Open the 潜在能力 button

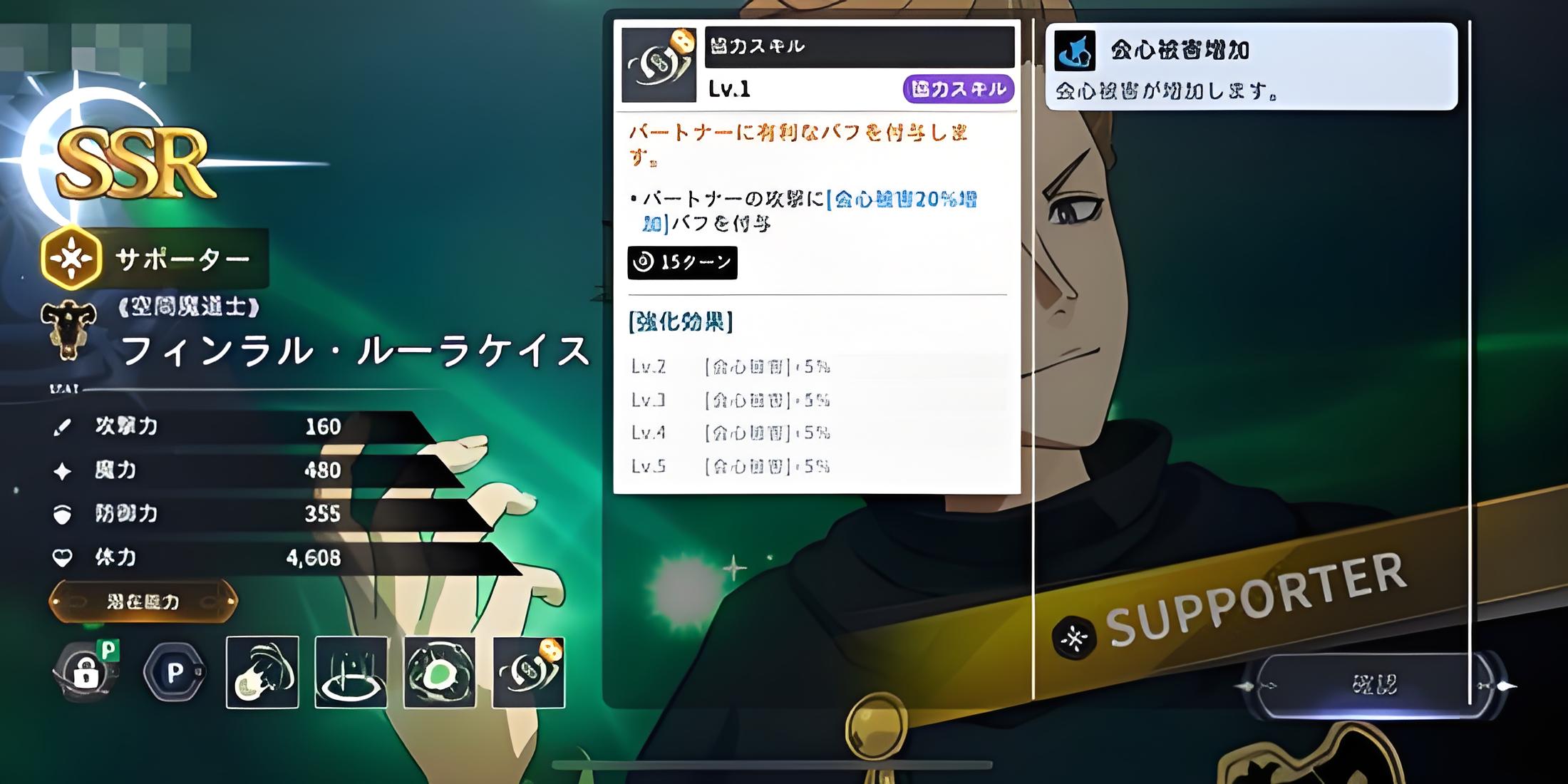click(x=143, y=602)
